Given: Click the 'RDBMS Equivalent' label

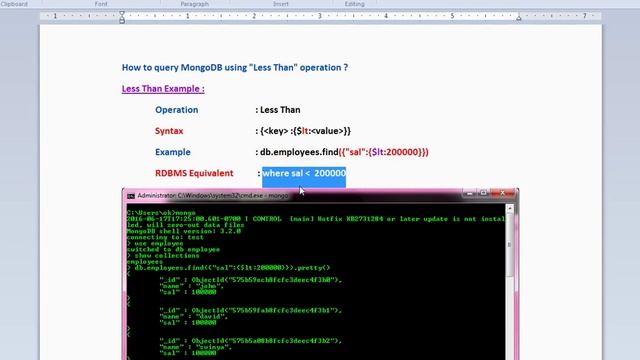Looking at the screenshot, I should coord(194,173).
